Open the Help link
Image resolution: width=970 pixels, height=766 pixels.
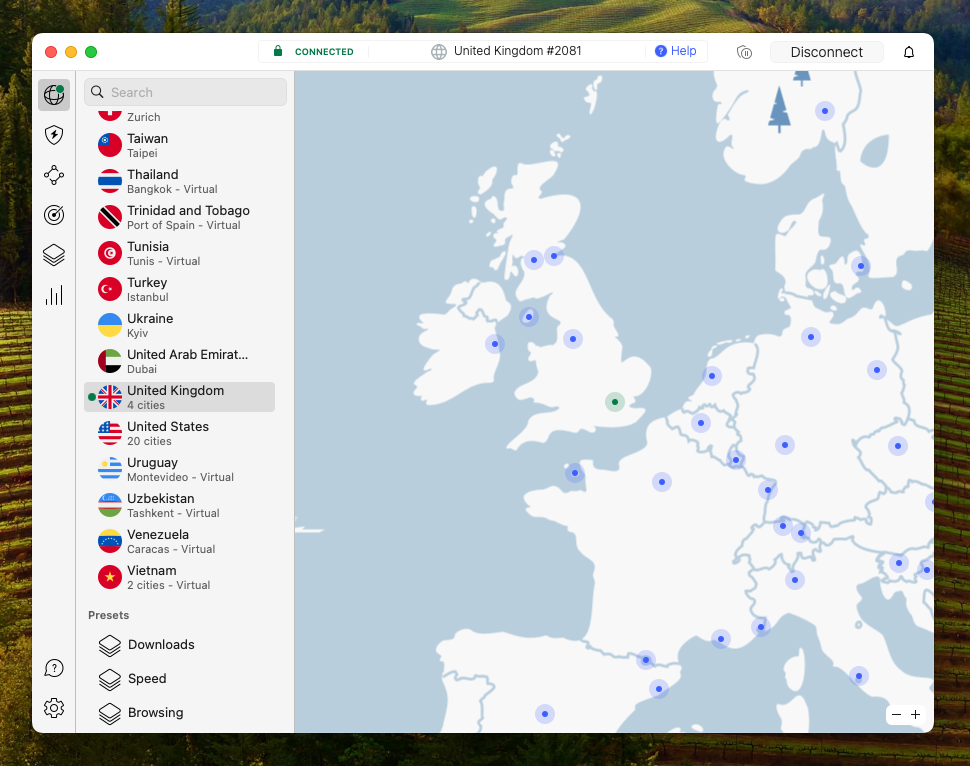coord(676,51)
